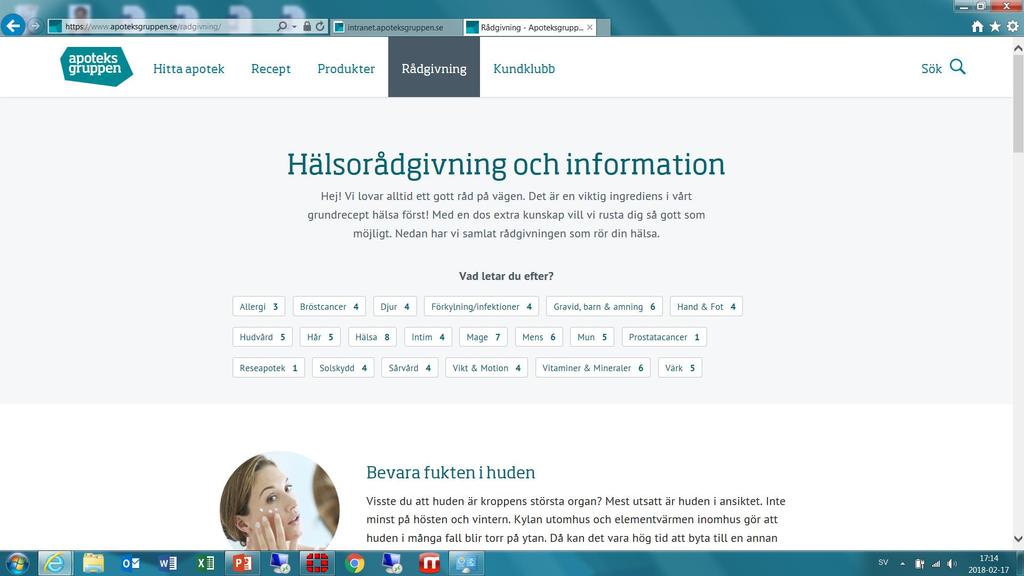Image resolution: width=1024 pixels, height=576 pixels.
Task: Refresh the page with reload icon
Action: tap(320, 27)
